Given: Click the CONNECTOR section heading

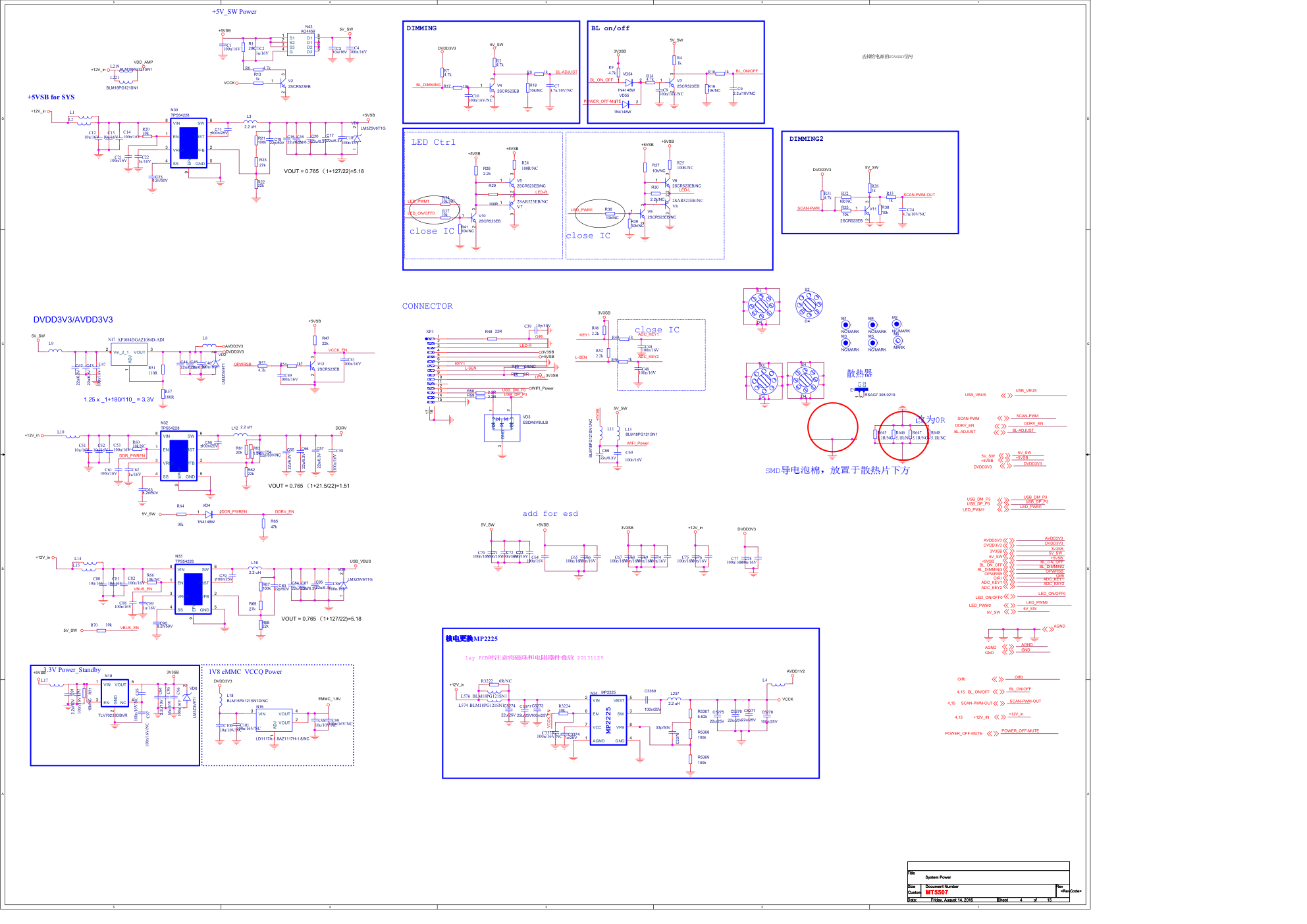Looking at the screenshot, I should (427, 306).
